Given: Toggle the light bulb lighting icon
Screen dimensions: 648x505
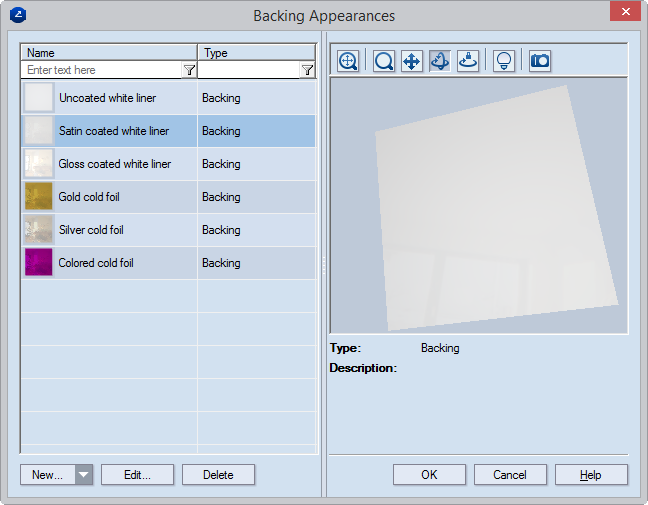Looking at the screenshot, I should (504, 61).
